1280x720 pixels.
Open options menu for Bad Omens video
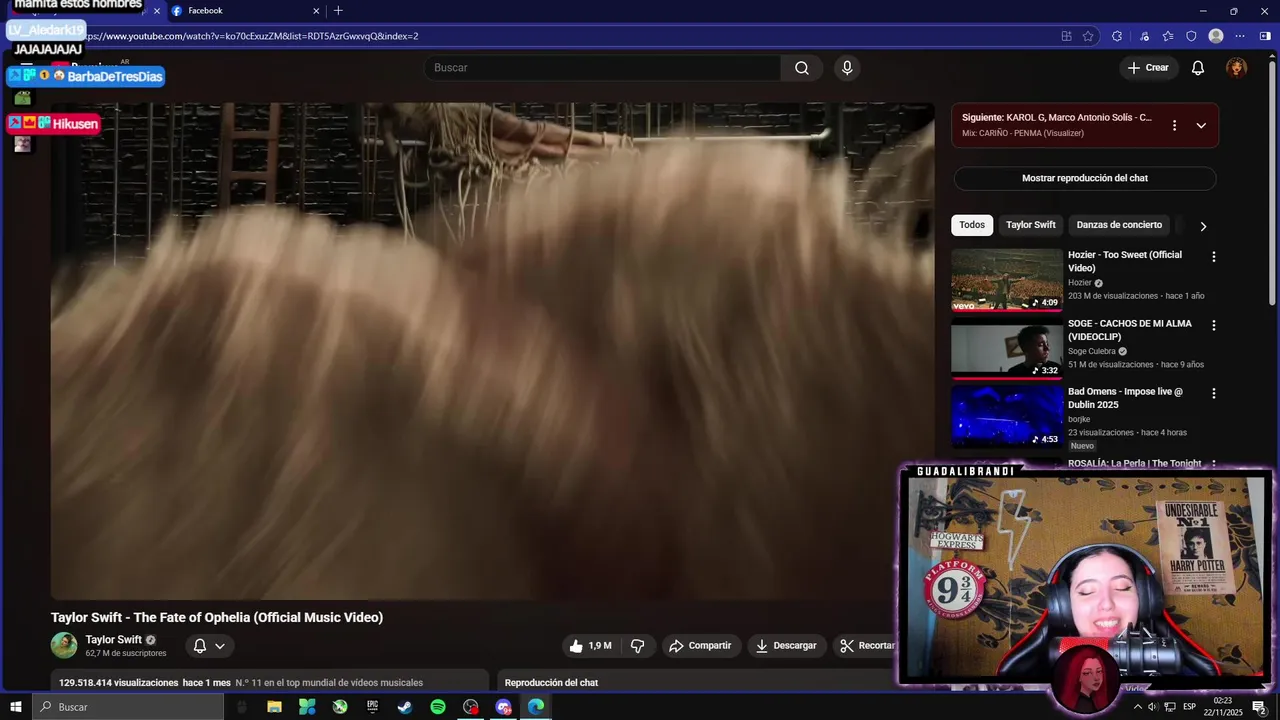coord(1214,393)
